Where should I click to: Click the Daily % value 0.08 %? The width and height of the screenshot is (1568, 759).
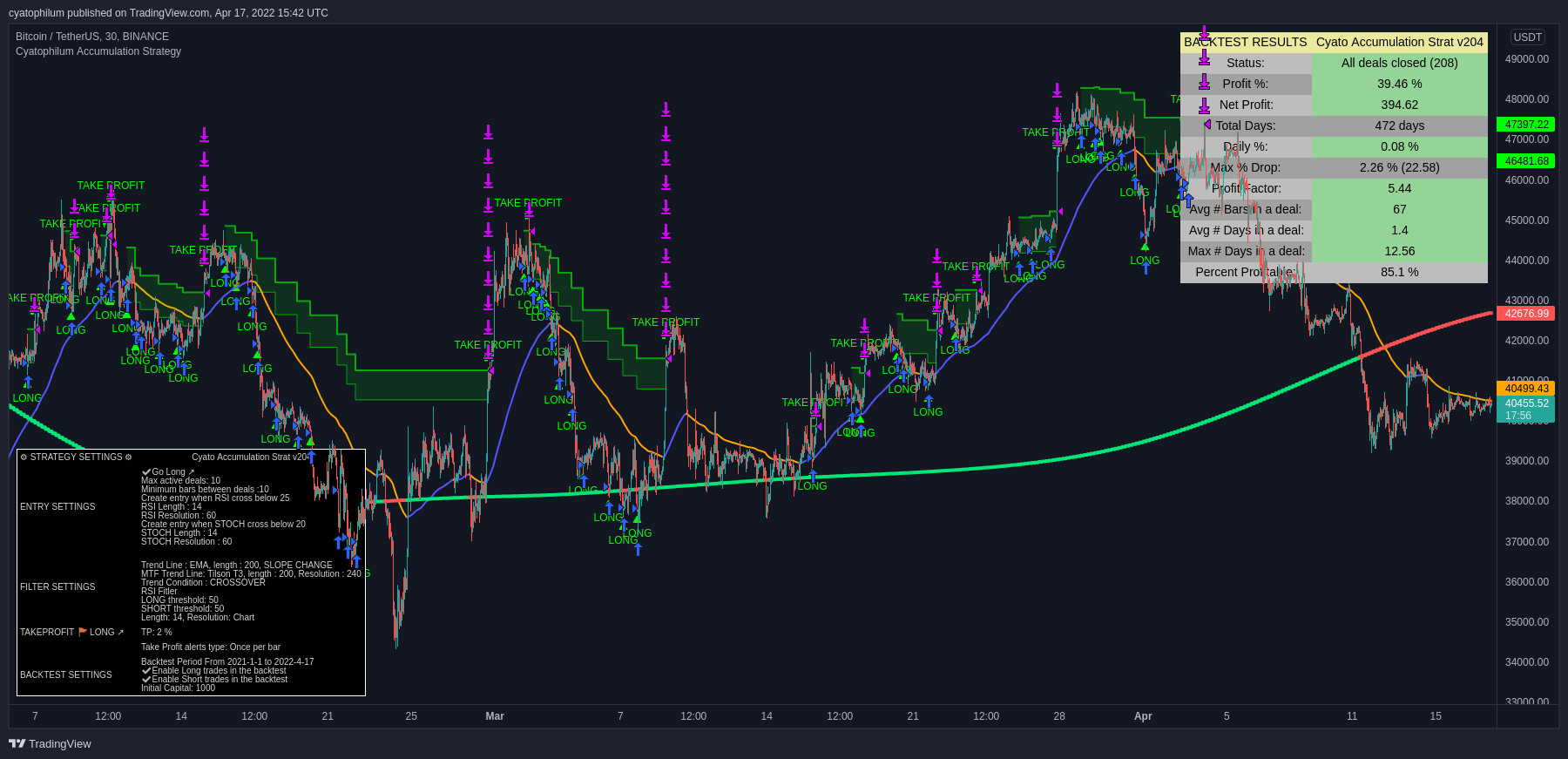[1399, 146]
